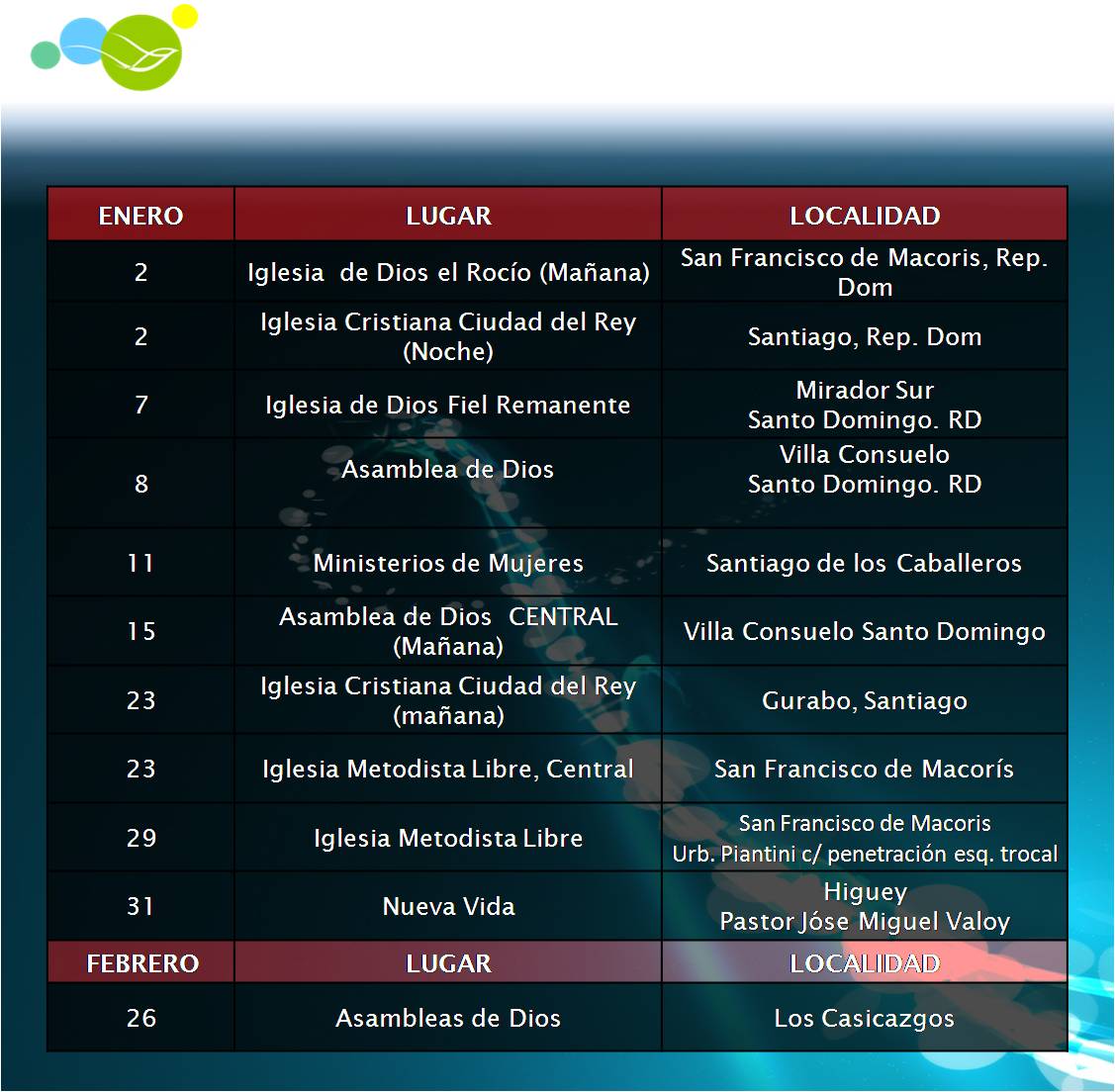Viewport: 1115px width, 1092px height.
Task: Select the Urb. Piantini location cell
Action: tap(864, 839)
